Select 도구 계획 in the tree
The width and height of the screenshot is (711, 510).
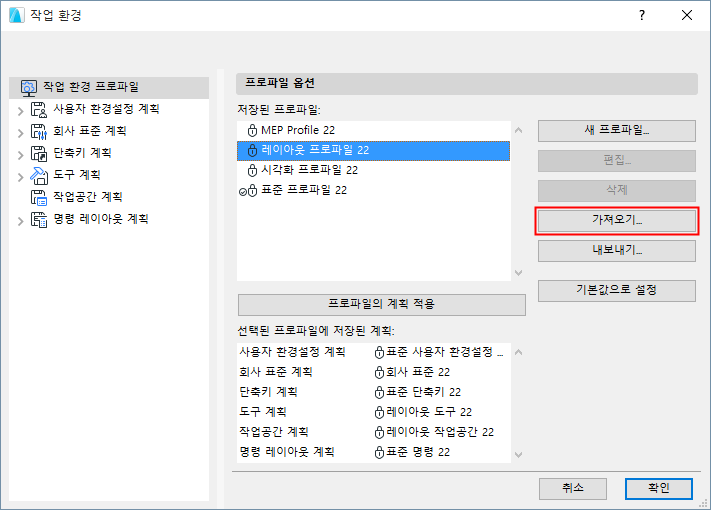click(77, 175)
